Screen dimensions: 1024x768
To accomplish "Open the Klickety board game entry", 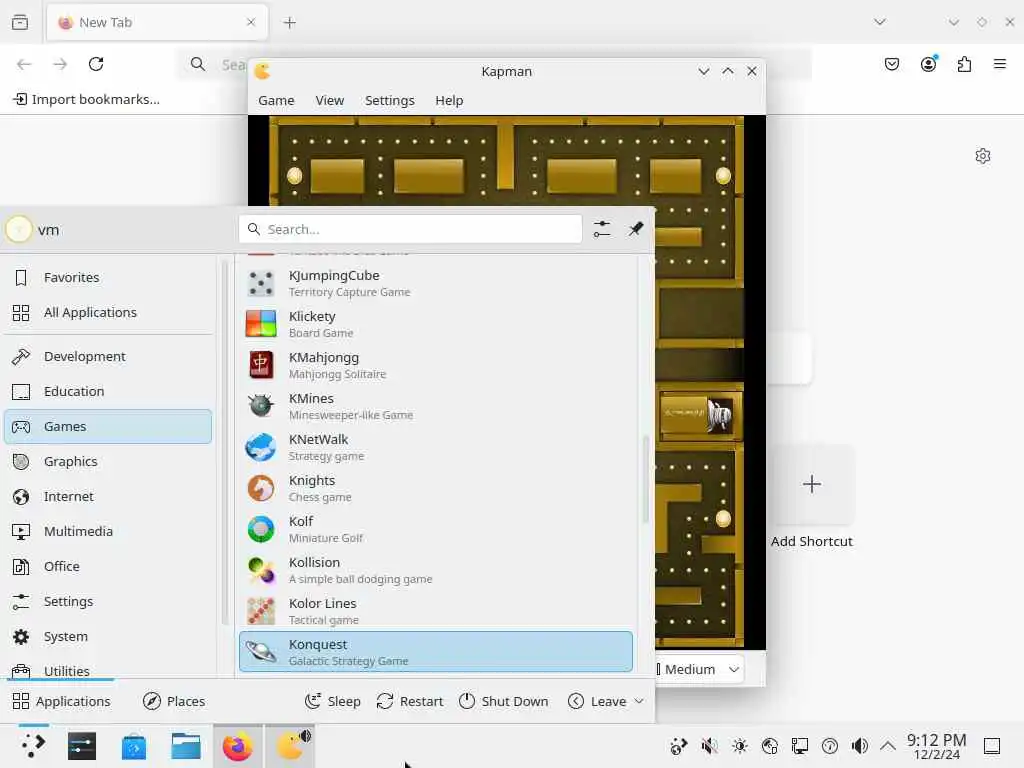I will tap(436, 325).
